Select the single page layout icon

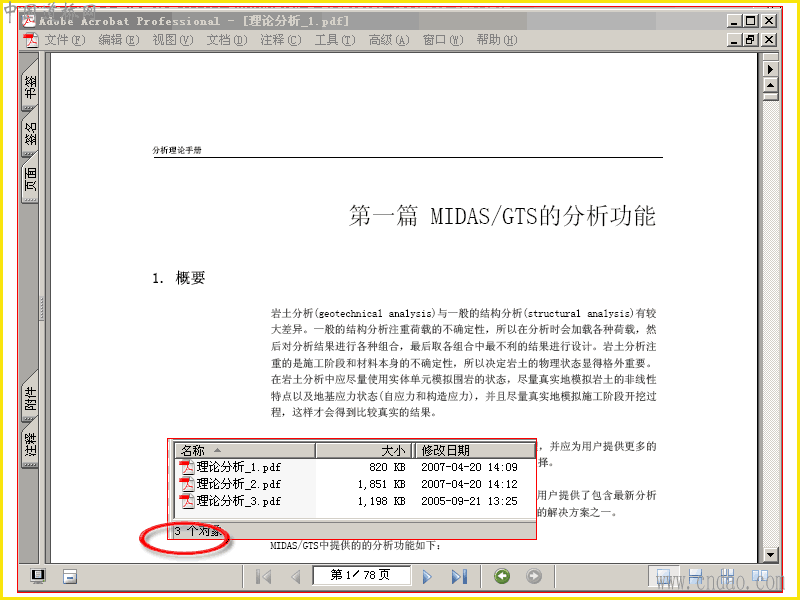663,577
